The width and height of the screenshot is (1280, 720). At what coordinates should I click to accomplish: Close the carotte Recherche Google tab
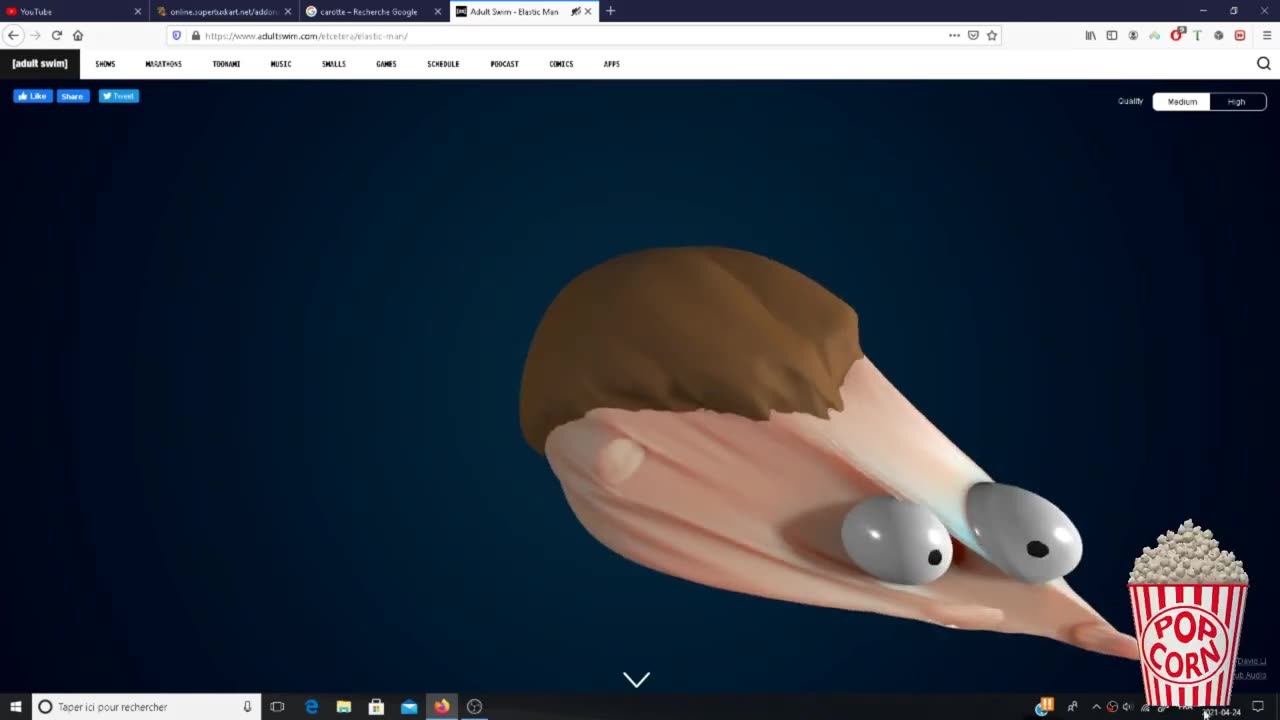click(x=437, y=12)
